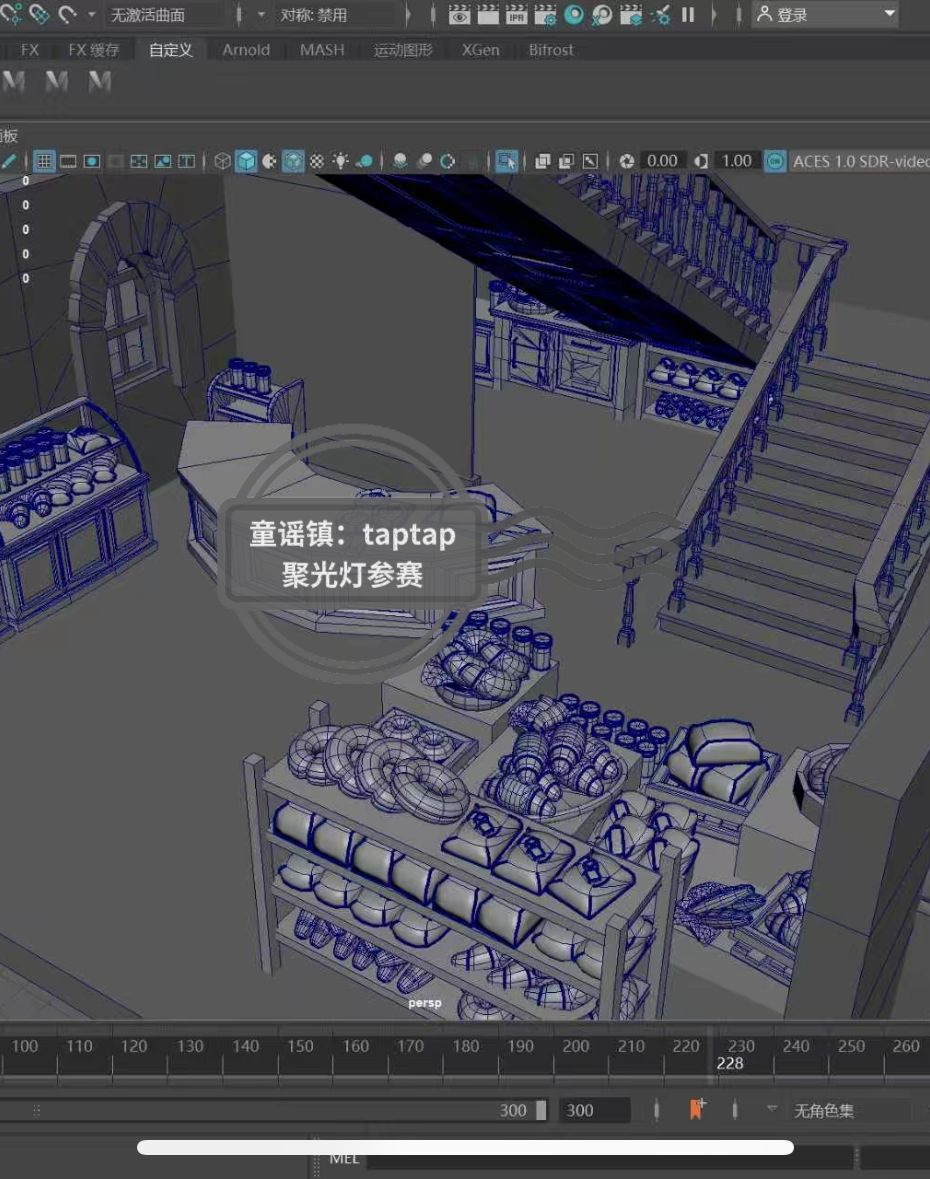Start IPR render of current frame
Viewport: 930px width, 1179px height.
(x=516, y=14)
